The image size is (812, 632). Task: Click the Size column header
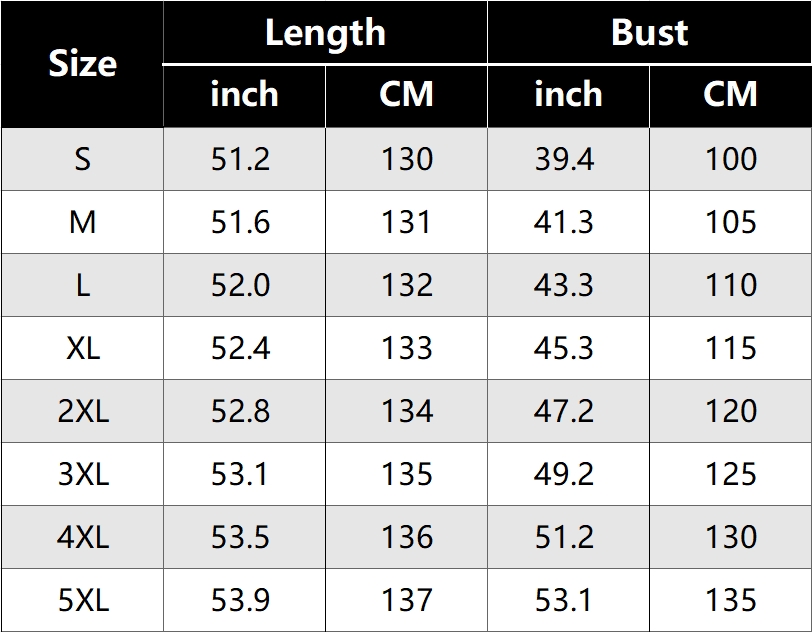[82, 64]
